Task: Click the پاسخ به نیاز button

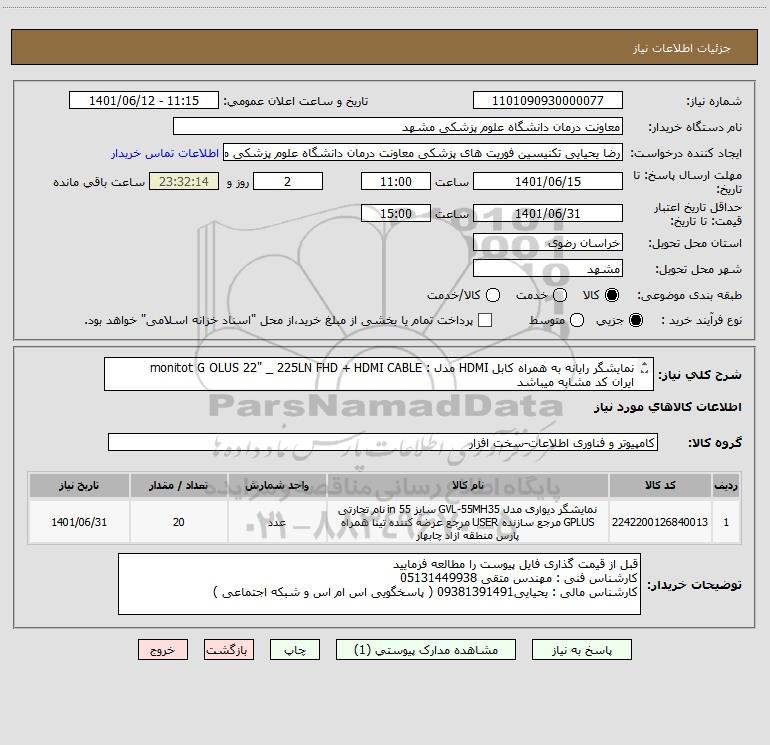Action: point(581,650)
